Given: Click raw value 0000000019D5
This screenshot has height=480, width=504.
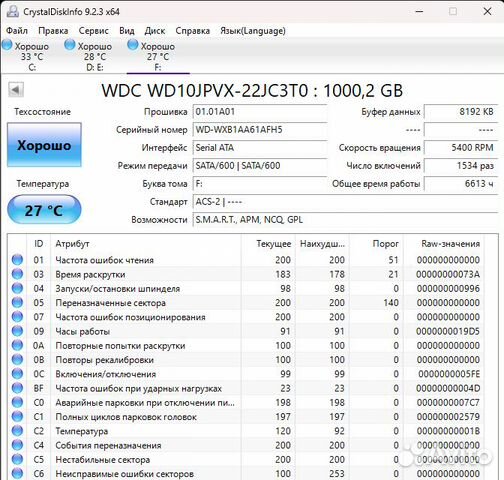Looking at the screenshot, I should pos(448,331).
